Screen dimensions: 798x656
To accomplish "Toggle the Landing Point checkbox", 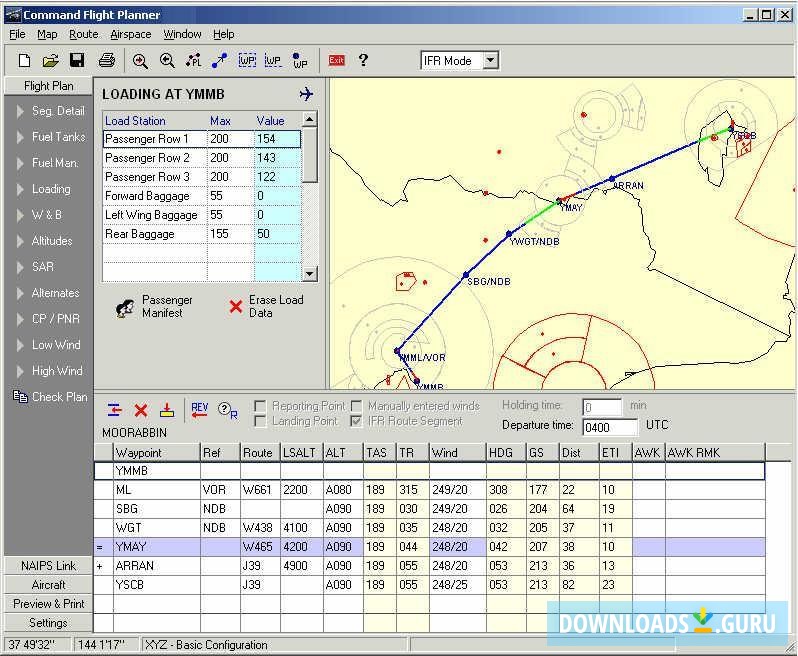I will pos(260,421).
